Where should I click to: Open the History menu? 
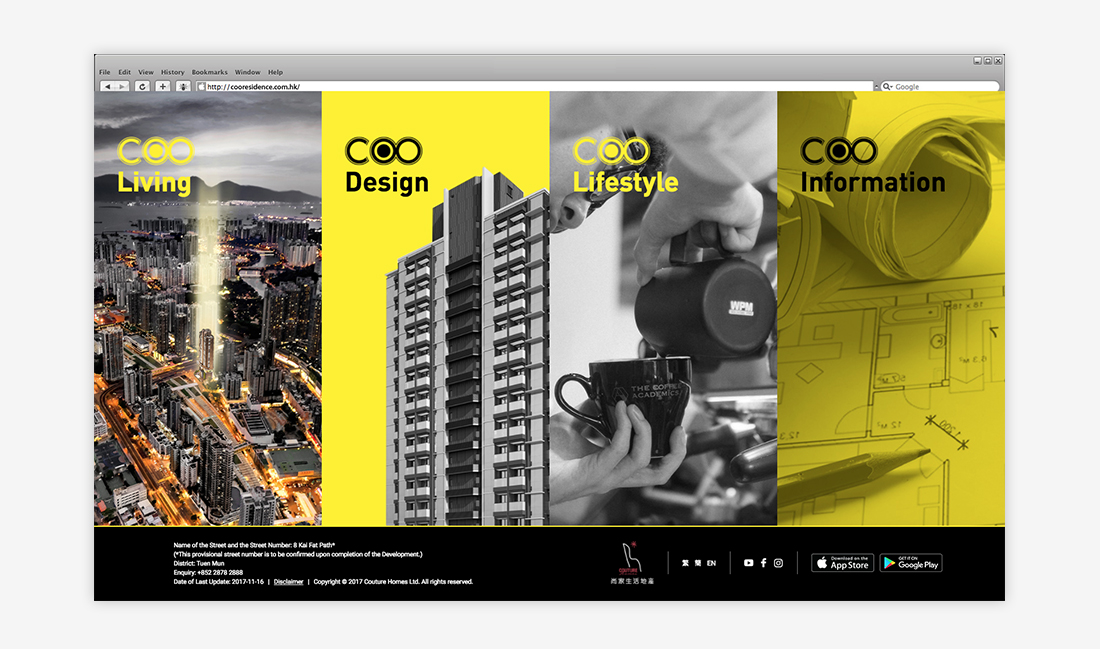[172, 72]
